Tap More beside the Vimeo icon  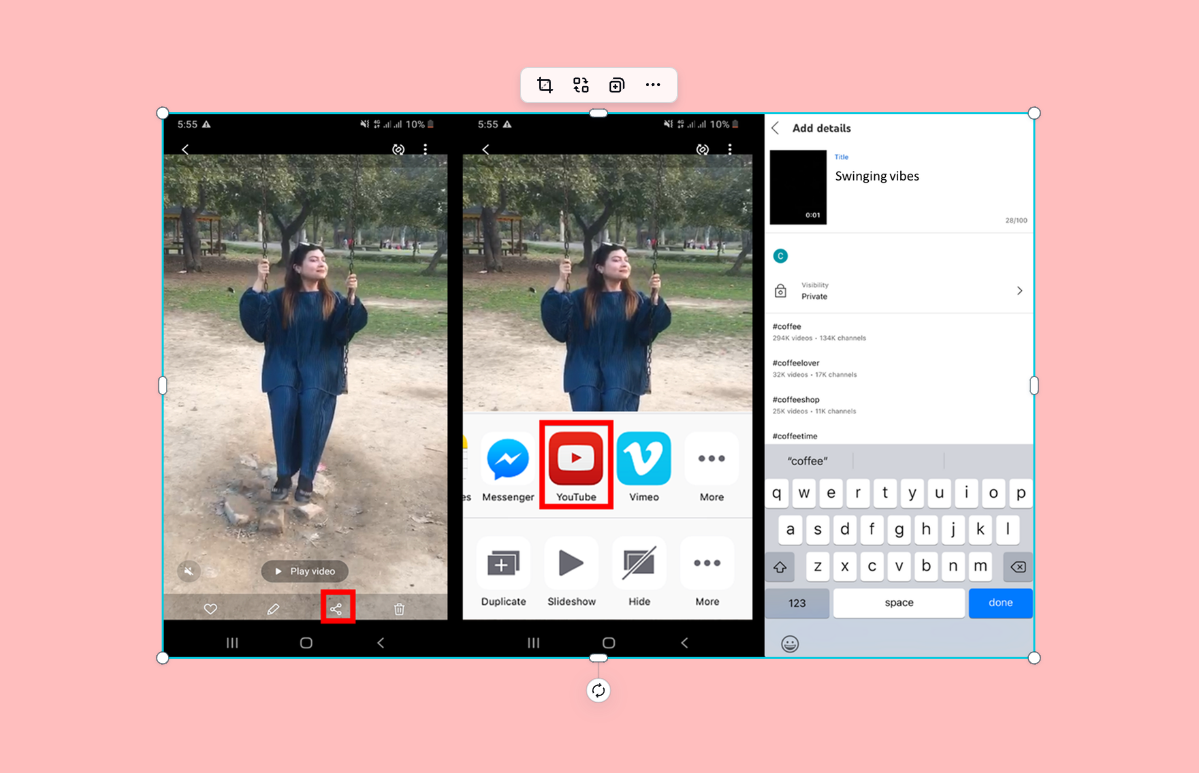711,459
